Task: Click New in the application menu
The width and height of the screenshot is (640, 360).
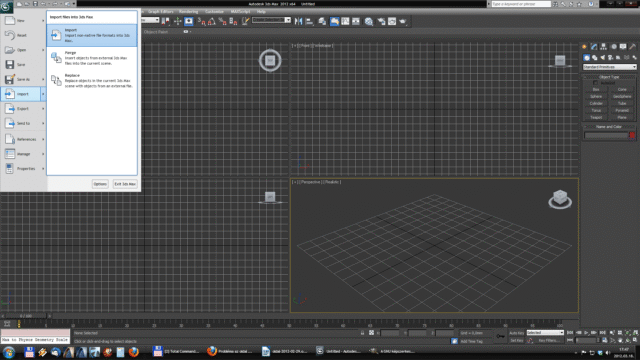Action: coord(23,20)
